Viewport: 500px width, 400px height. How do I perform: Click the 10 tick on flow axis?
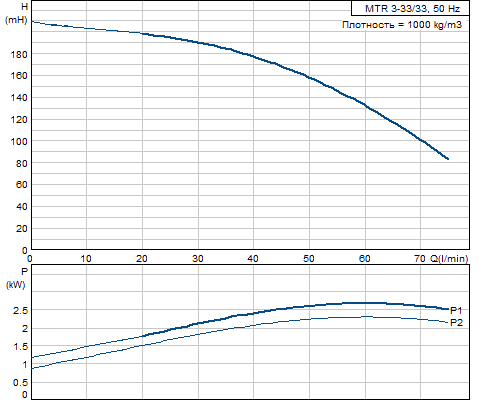tap(86, 259)
